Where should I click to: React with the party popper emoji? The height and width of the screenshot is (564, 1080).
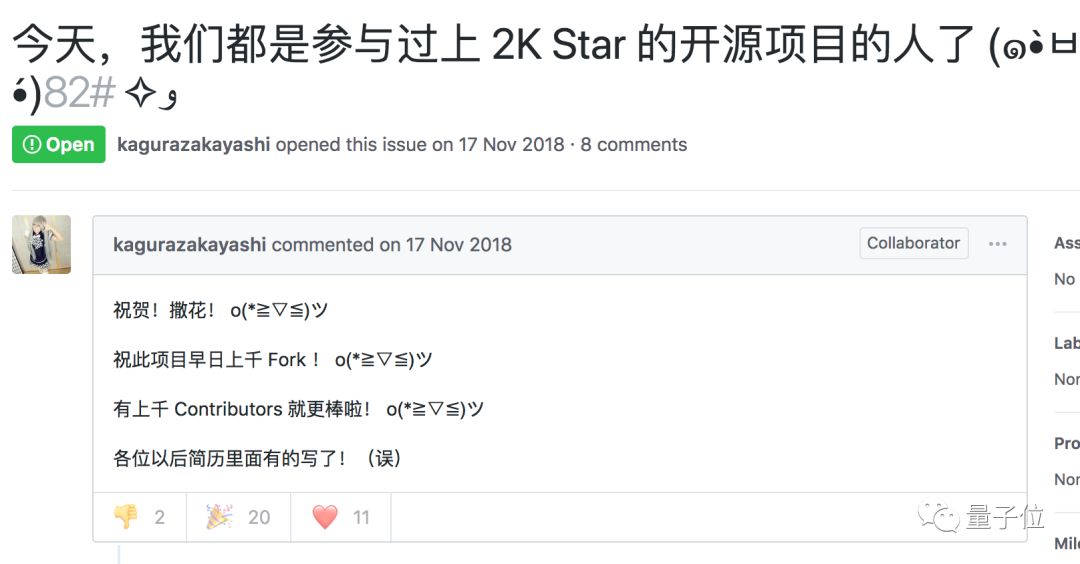pos(238,517)
